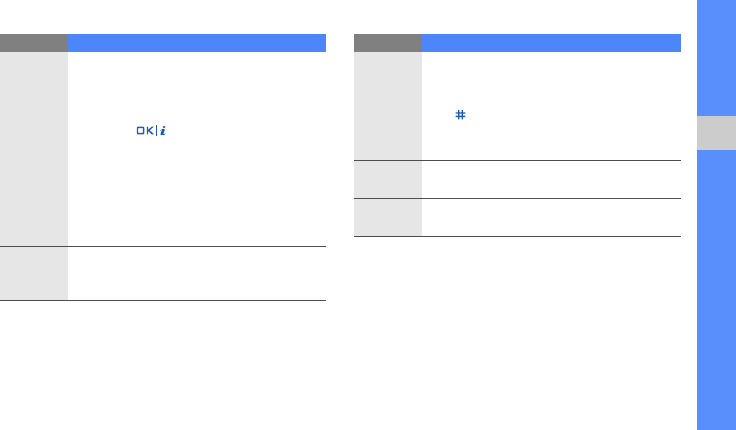Image resolution: width=736 pixels, height=430 pixels.
Task: Click the right table's blue header bar
Action: (x=551, y=43)
